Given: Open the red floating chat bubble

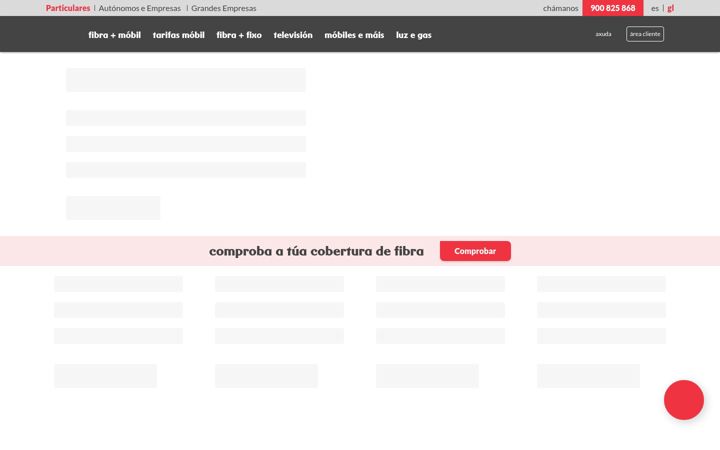Looking at the screenshot, I should click(684, 400).
